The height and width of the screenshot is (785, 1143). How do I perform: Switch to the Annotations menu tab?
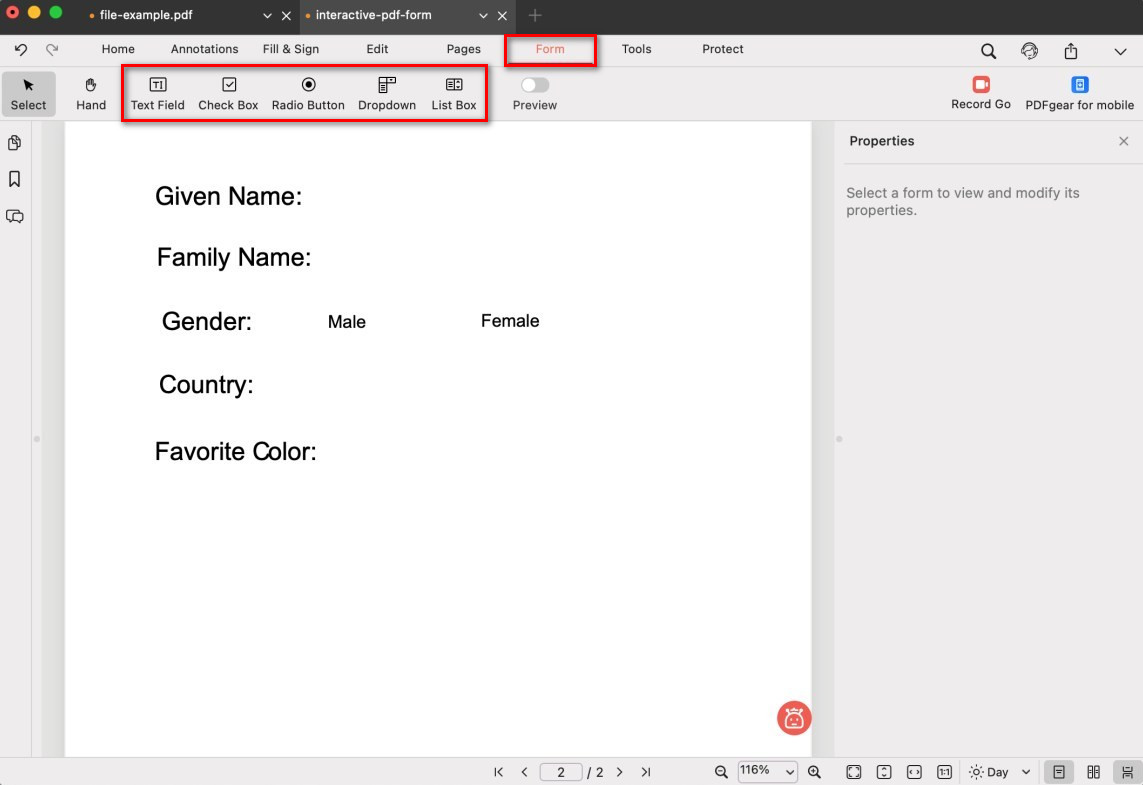pyautogui.click(x=204, y=49)
